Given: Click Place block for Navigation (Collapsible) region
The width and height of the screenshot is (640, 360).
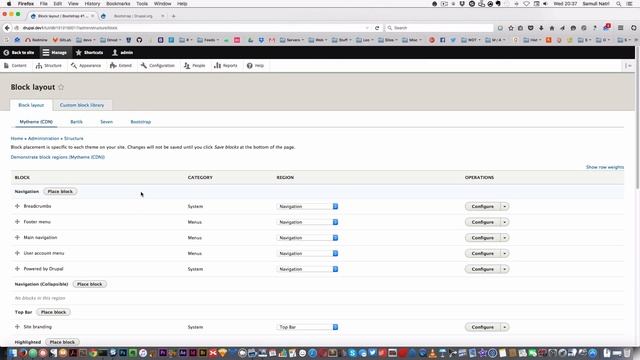Looking at the screenshot, I should pyautogui.click(x=89, y=284).
